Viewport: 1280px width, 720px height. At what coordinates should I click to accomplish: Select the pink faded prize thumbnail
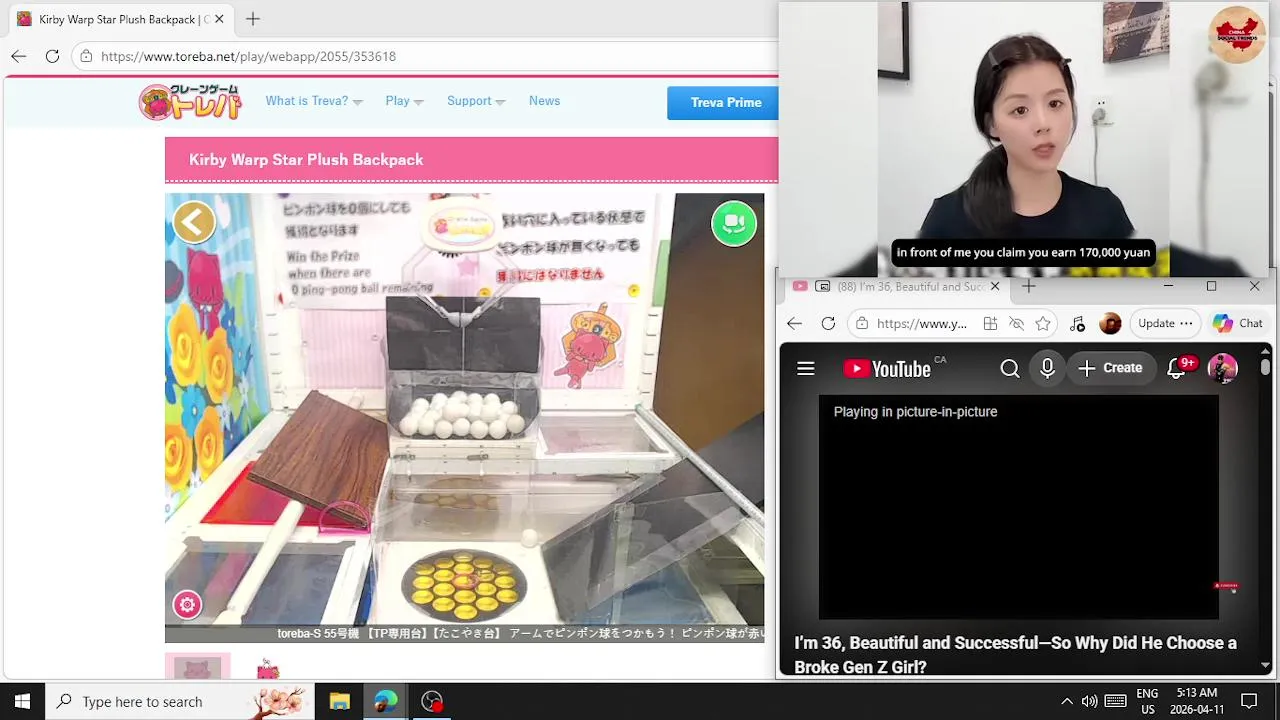[x=198, y=667]
